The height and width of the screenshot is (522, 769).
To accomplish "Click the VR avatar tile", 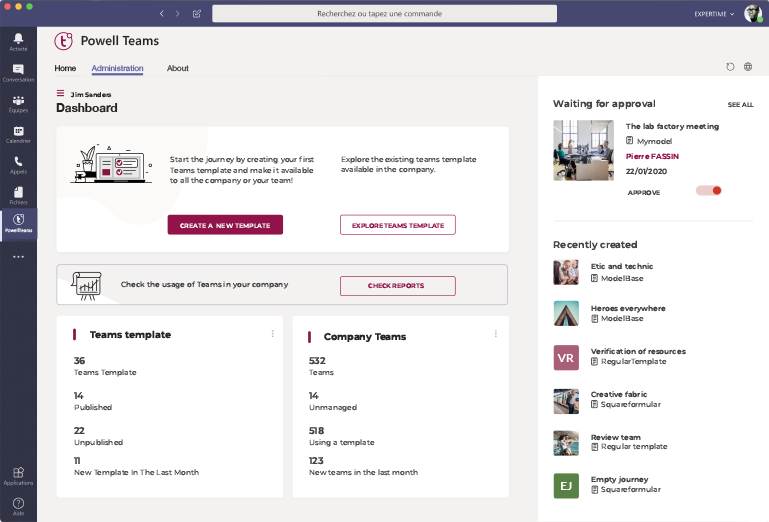I will (566, 358).
